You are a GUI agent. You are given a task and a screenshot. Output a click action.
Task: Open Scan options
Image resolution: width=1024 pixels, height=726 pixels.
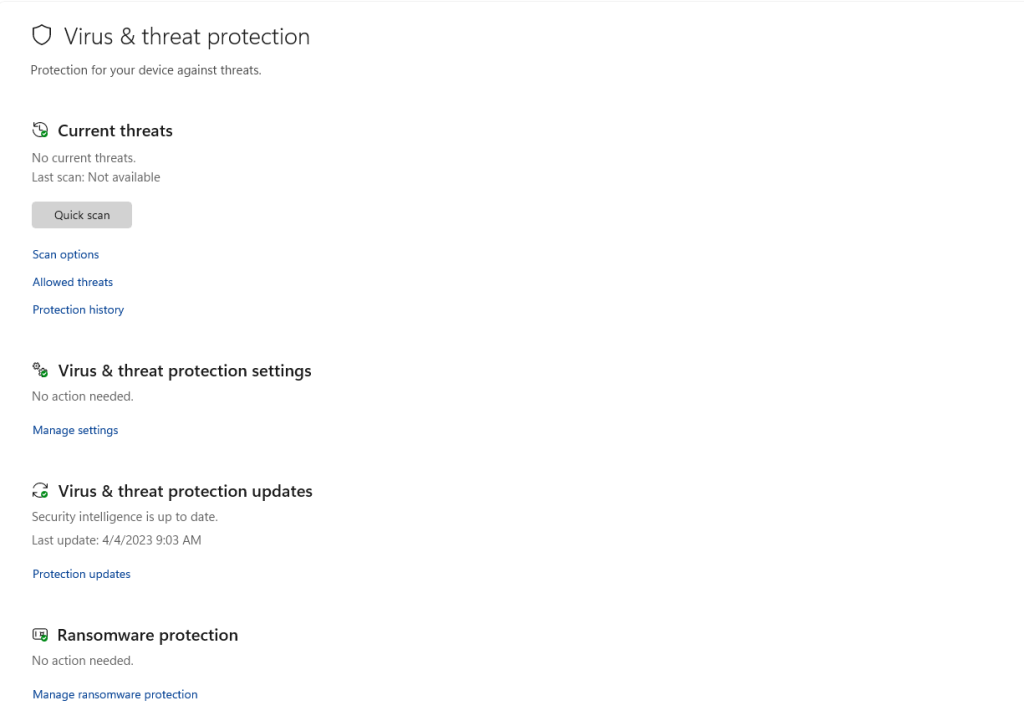(x=66, y=255)
